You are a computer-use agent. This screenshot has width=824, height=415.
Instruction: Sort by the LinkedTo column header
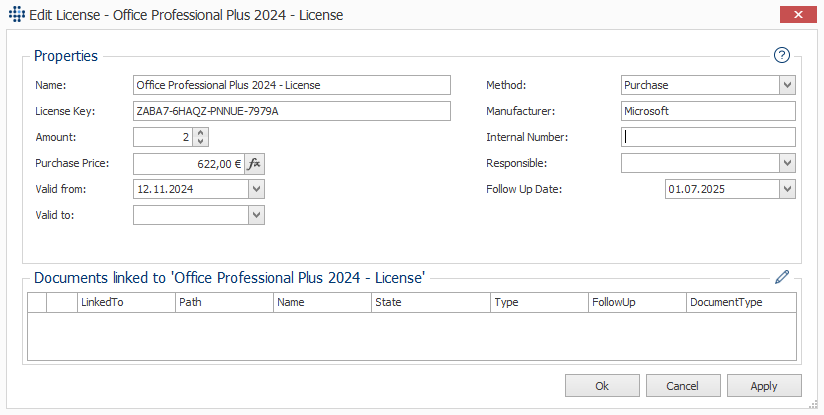pyautogui.click(x=126, y=302)
